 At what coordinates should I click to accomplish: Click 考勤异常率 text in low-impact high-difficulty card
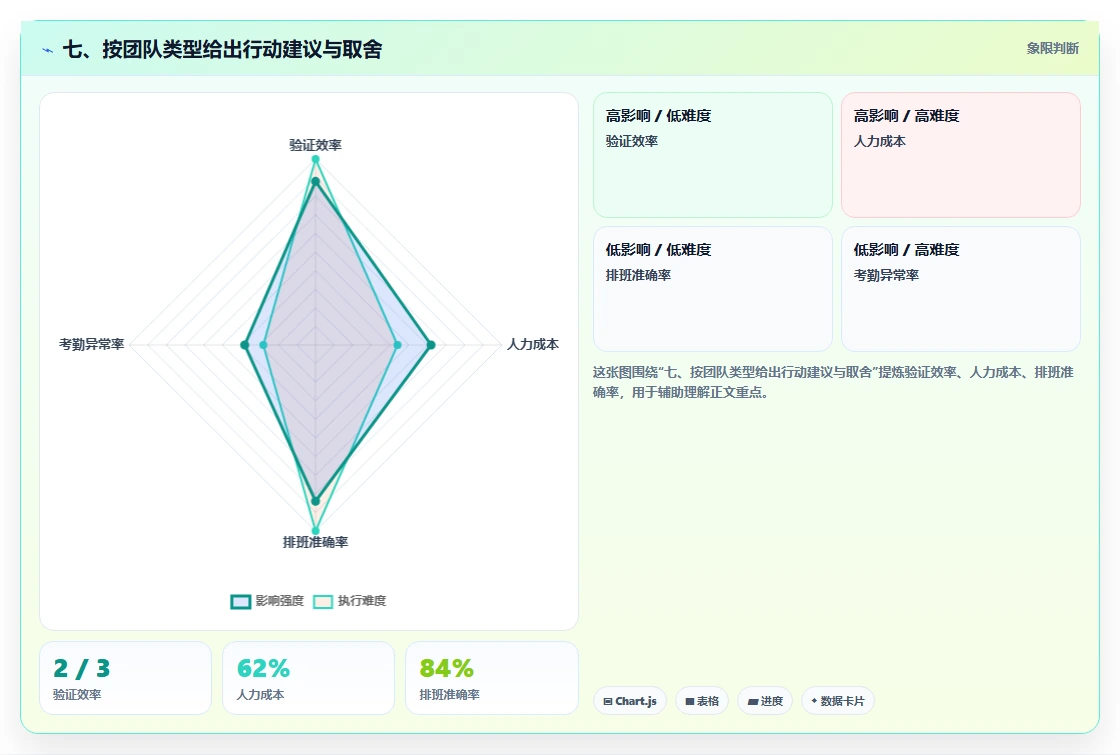(886, 275)
